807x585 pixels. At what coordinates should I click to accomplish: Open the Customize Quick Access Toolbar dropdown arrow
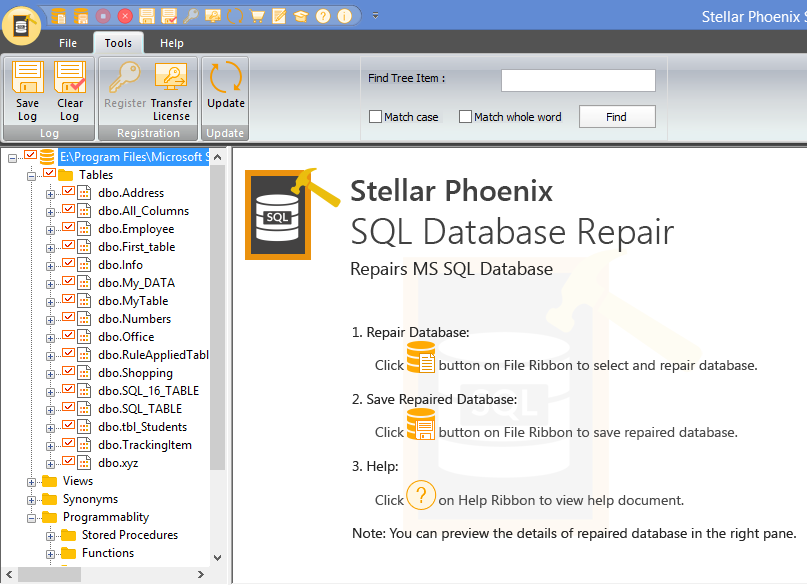tap(376, 16)
